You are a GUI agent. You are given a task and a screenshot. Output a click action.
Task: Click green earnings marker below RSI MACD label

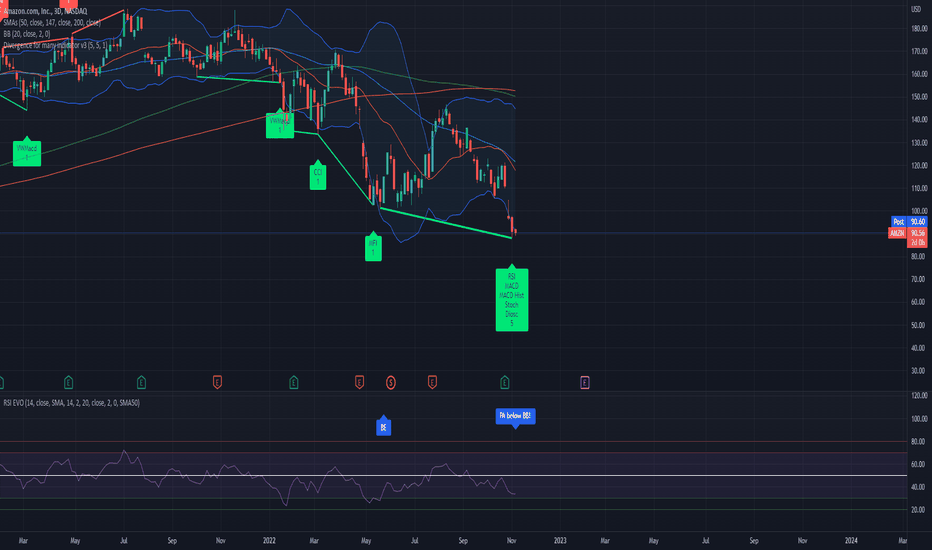[506, 381]
